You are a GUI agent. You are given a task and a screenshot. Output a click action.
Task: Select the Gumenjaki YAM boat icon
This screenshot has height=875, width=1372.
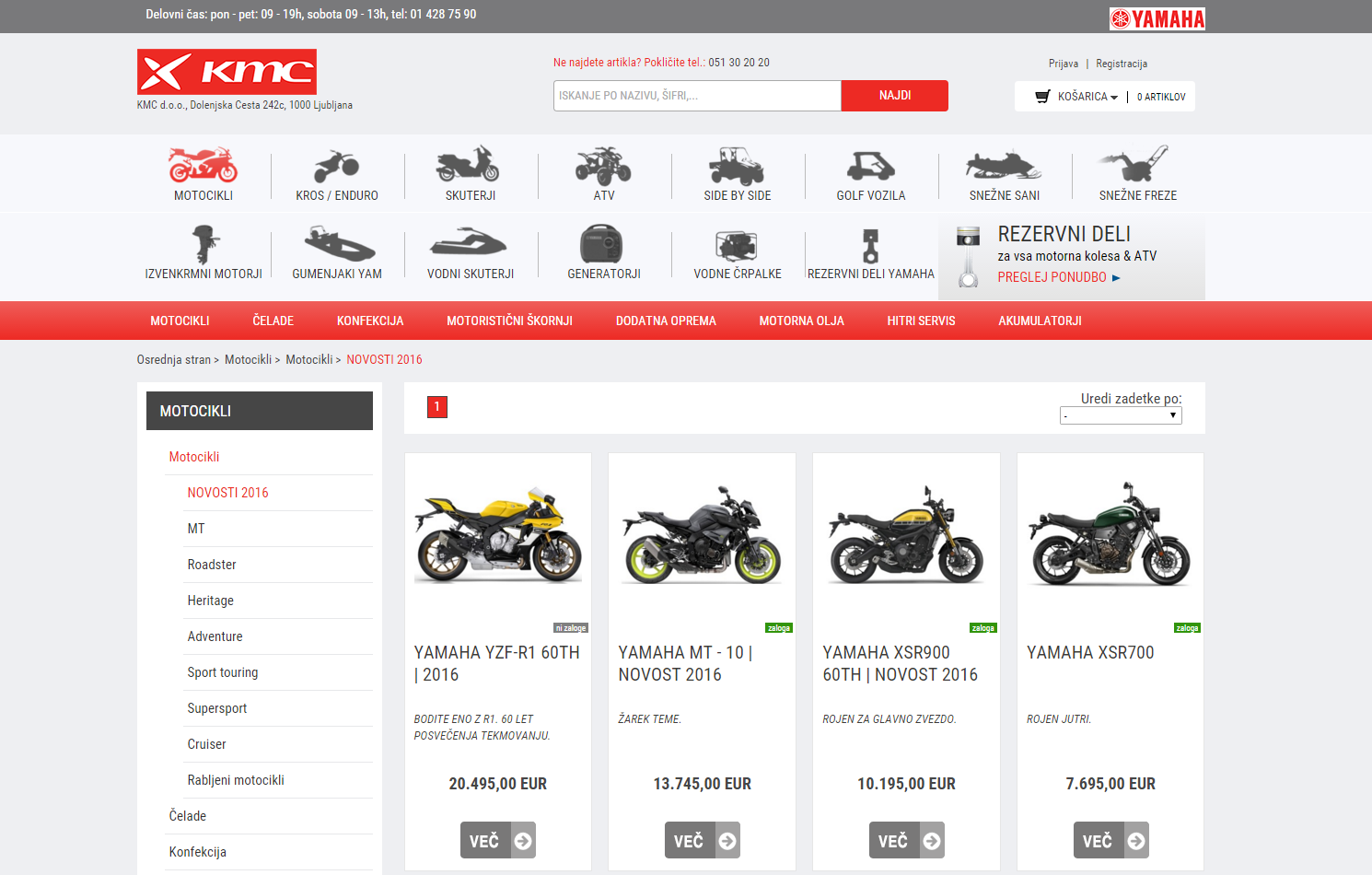(339, 245)
